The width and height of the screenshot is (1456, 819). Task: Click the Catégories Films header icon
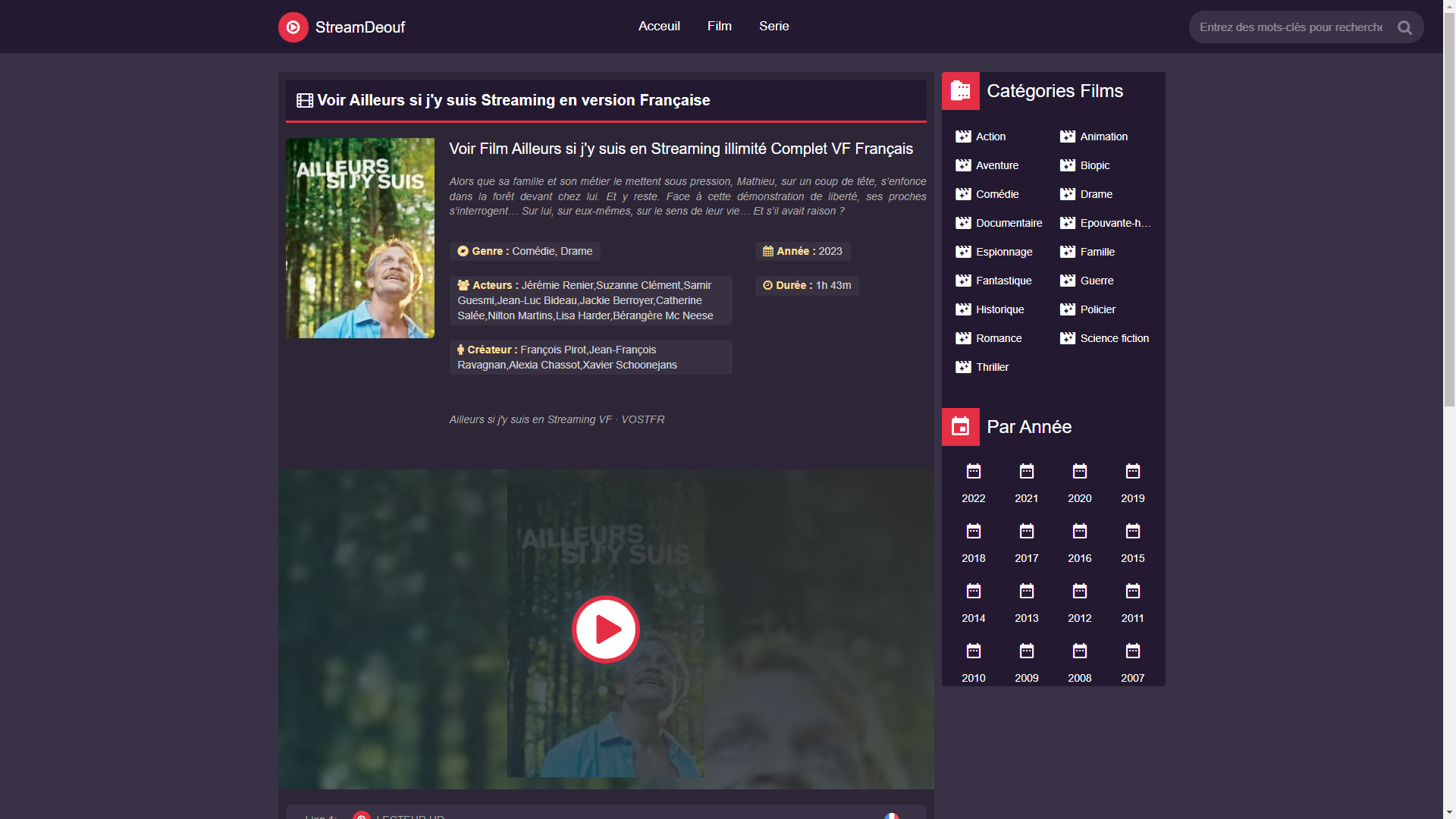click(x=960, y=91)
